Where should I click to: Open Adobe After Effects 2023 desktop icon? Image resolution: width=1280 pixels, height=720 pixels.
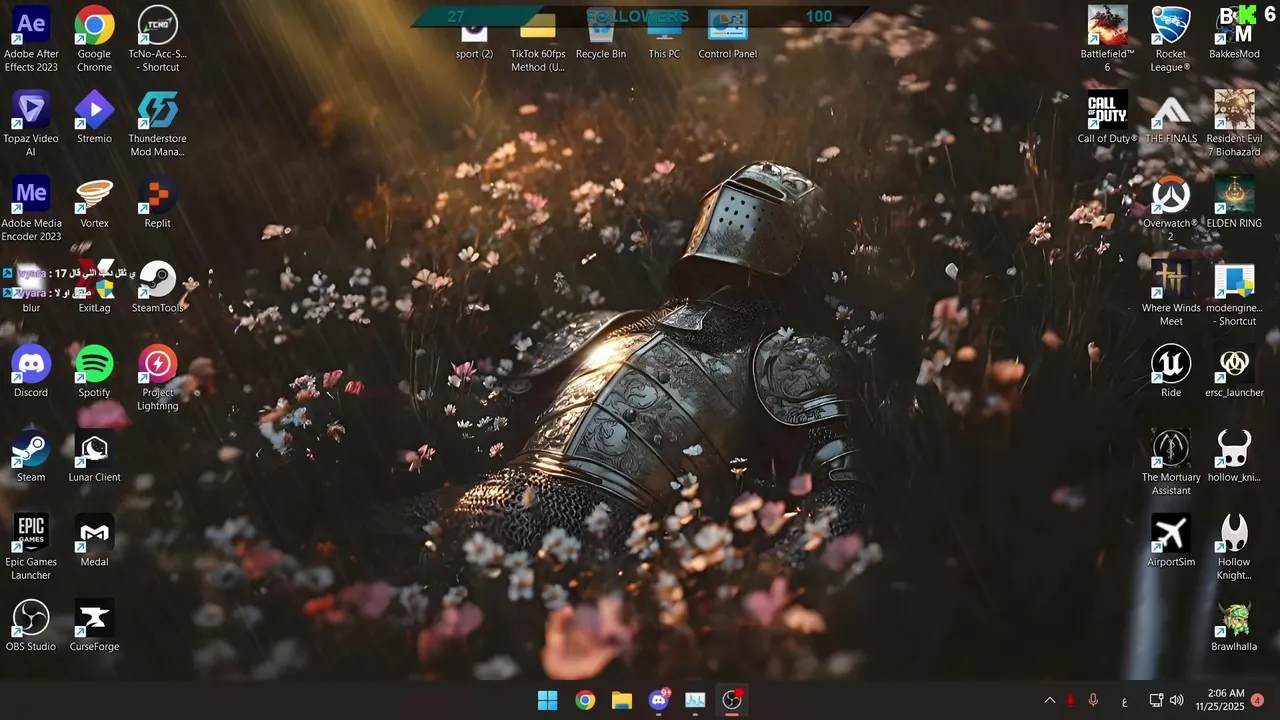coord(31,40)
